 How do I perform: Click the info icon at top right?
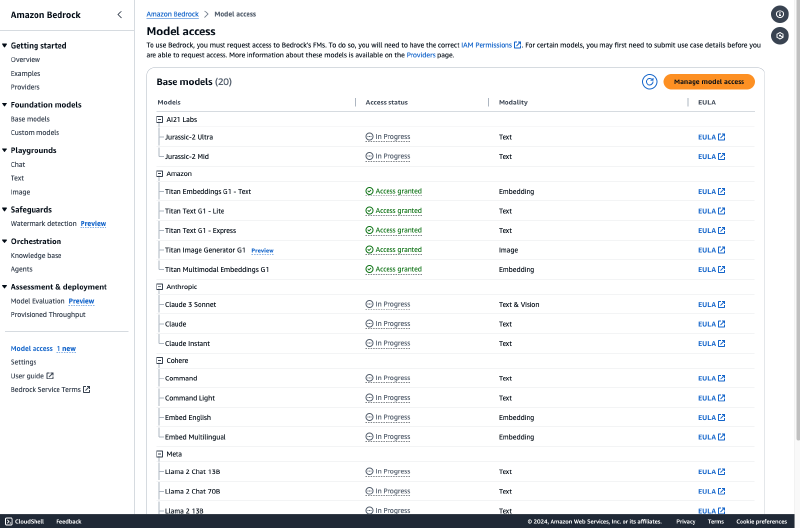pos(780,14)
